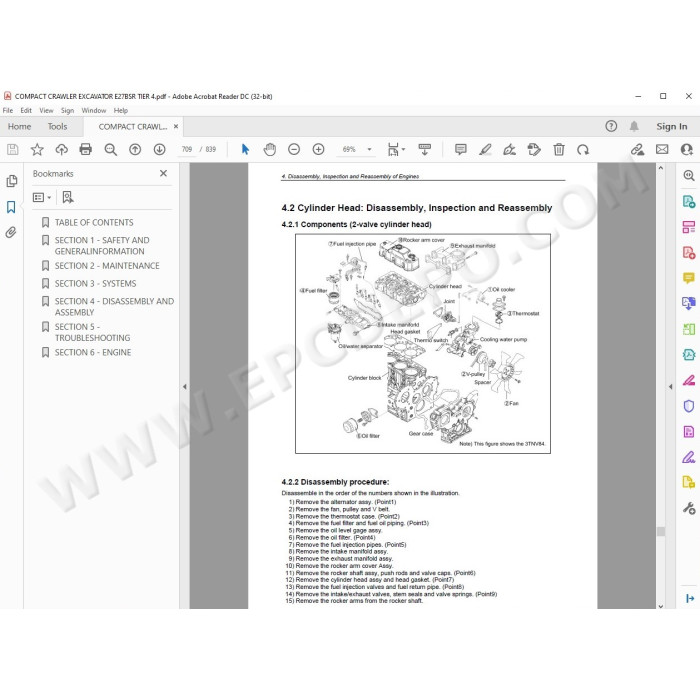Open bookmarks options dropdown

pos(42,197)
